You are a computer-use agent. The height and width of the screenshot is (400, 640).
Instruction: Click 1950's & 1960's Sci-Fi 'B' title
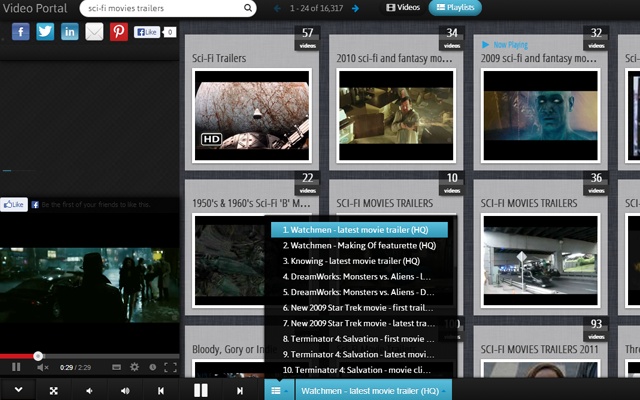(251, 203)
